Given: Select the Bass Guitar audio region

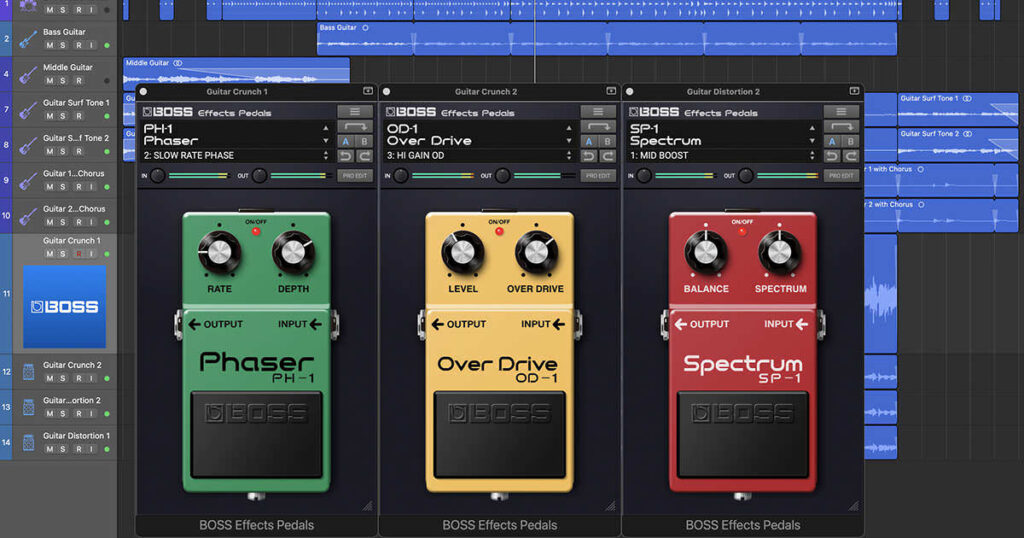Looking at the screenshot, I should click(x=607, y=39).
